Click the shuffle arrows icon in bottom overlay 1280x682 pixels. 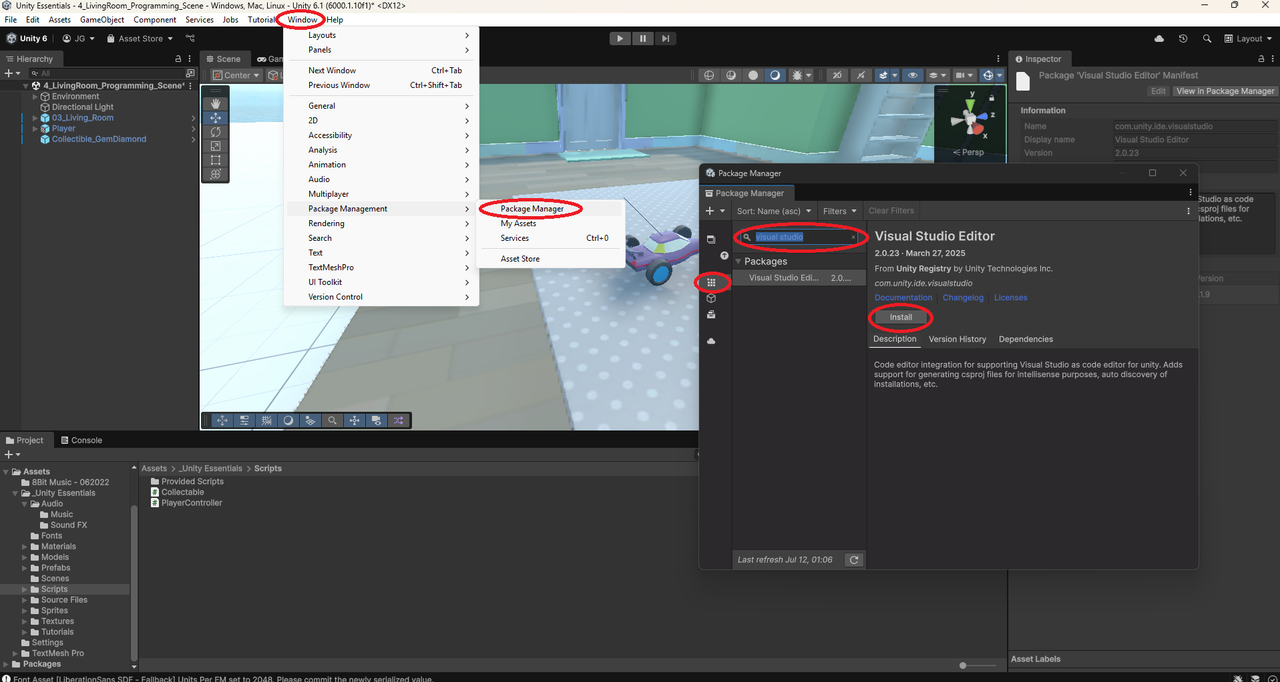tap(398, 421)
